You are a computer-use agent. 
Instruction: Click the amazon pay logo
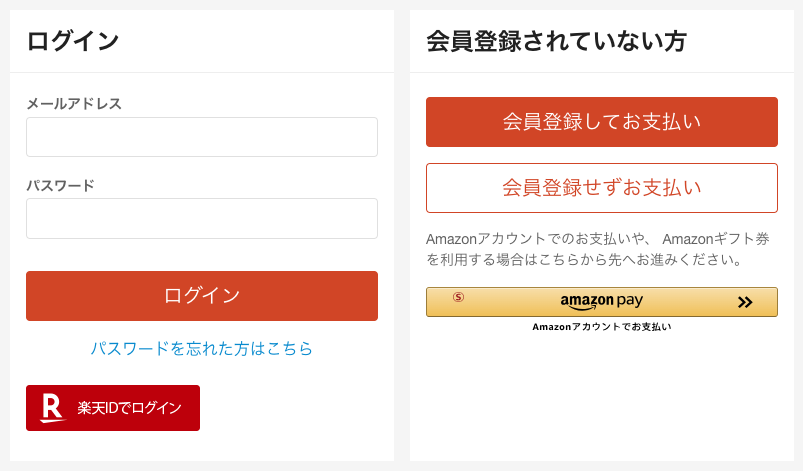coord(601,301)
